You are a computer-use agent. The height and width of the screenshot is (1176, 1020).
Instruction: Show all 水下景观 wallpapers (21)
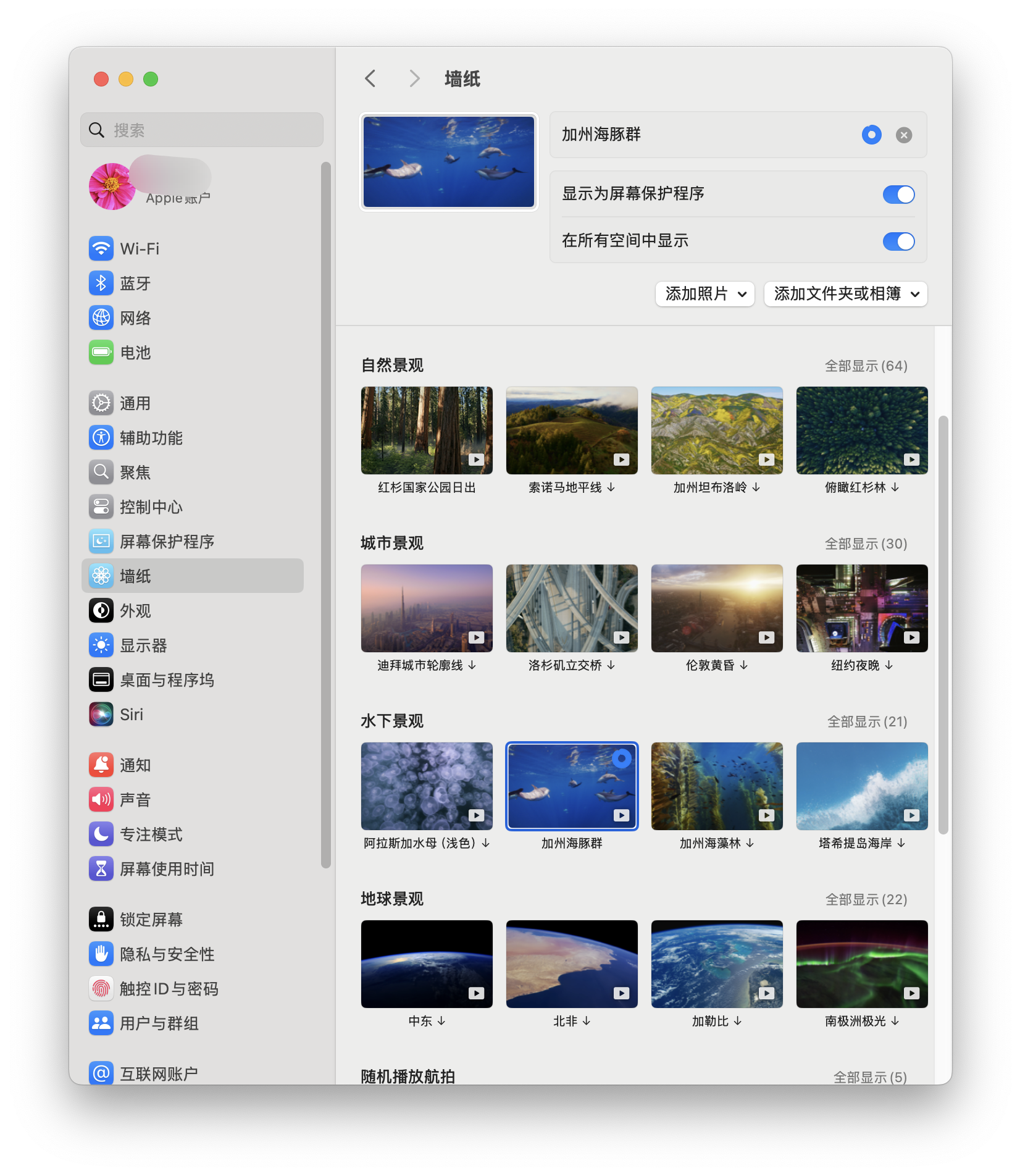pyautogui.click(x=867, y=722)
